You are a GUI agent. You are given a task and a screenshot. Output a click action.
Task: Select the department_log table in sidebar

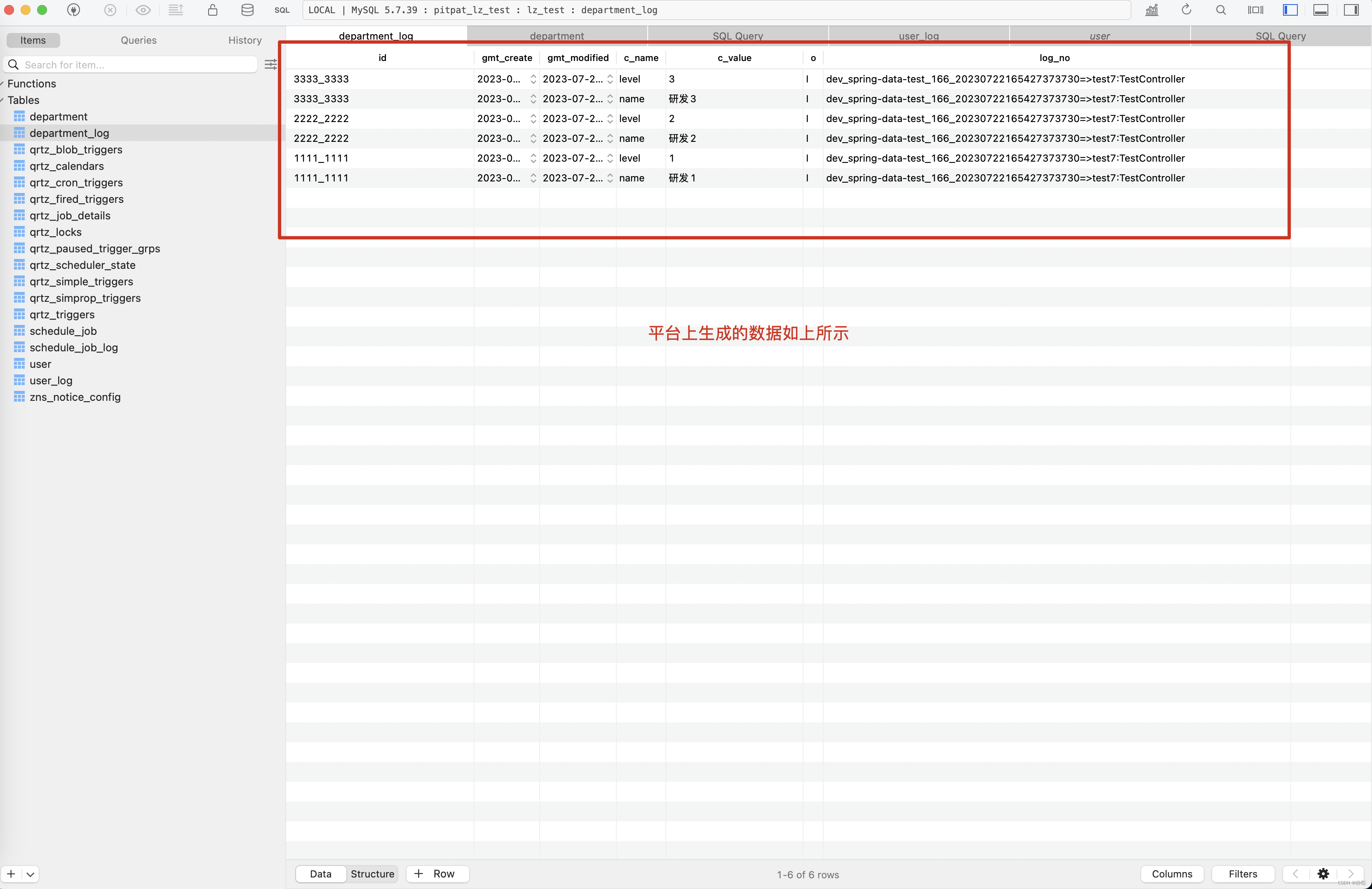(69, 132)
